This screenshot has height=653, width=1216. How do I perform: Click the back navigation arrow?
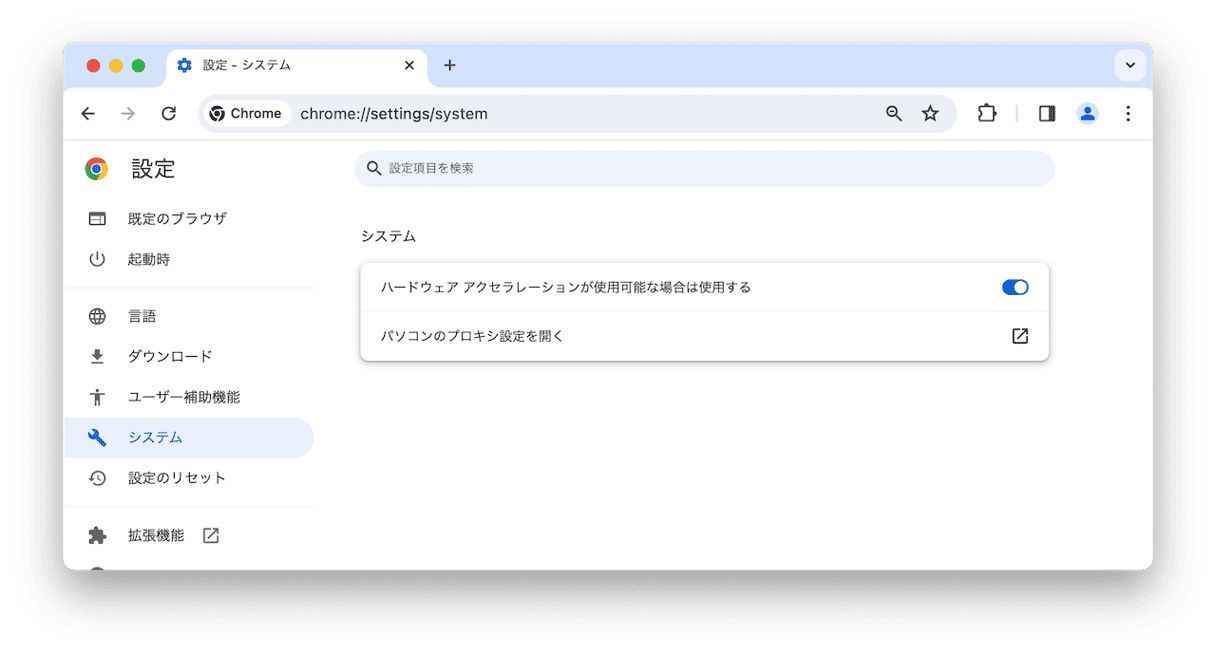88,114
